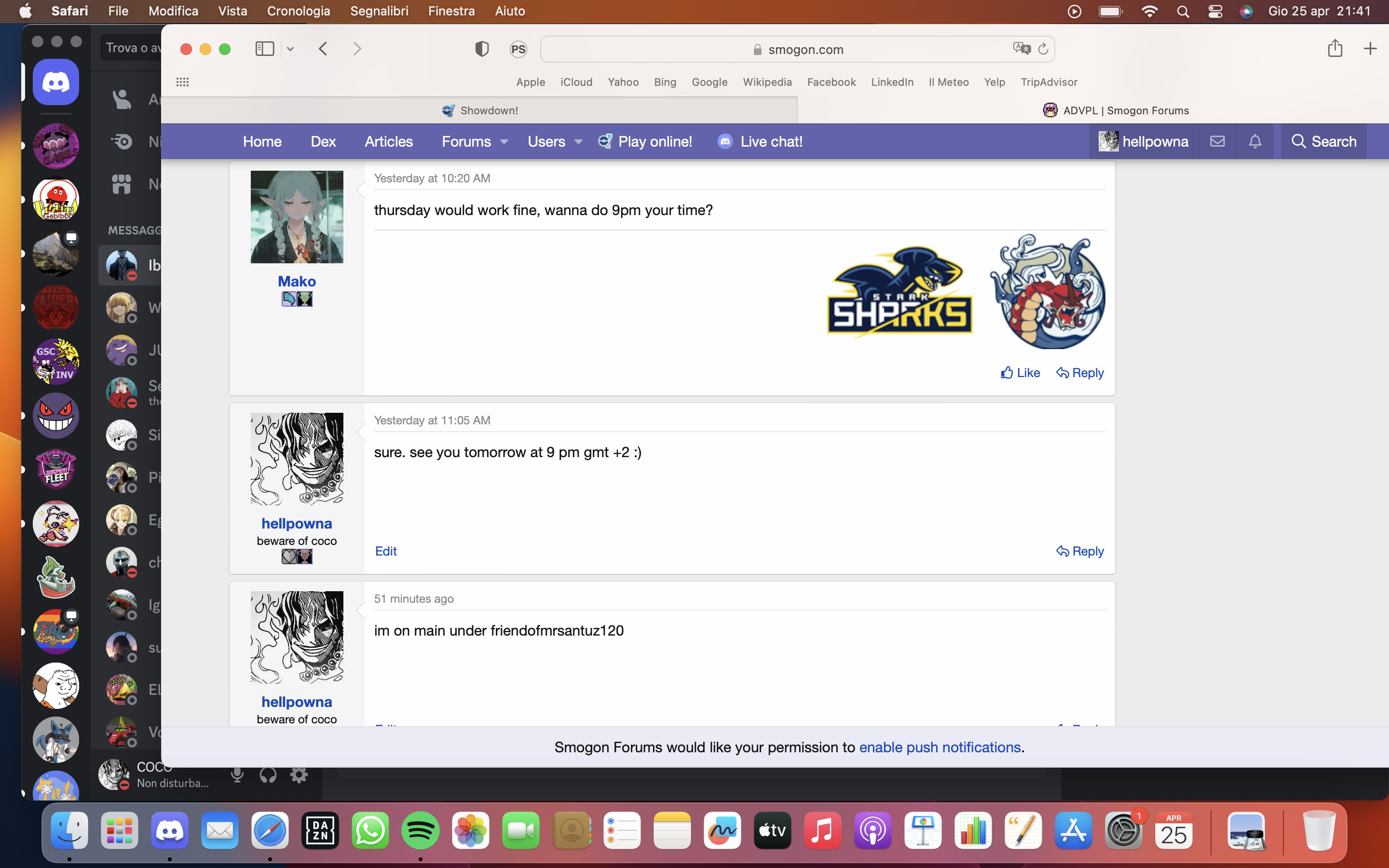Edit the 11:05 AM hellpowna post

click(x=386, y=551)
